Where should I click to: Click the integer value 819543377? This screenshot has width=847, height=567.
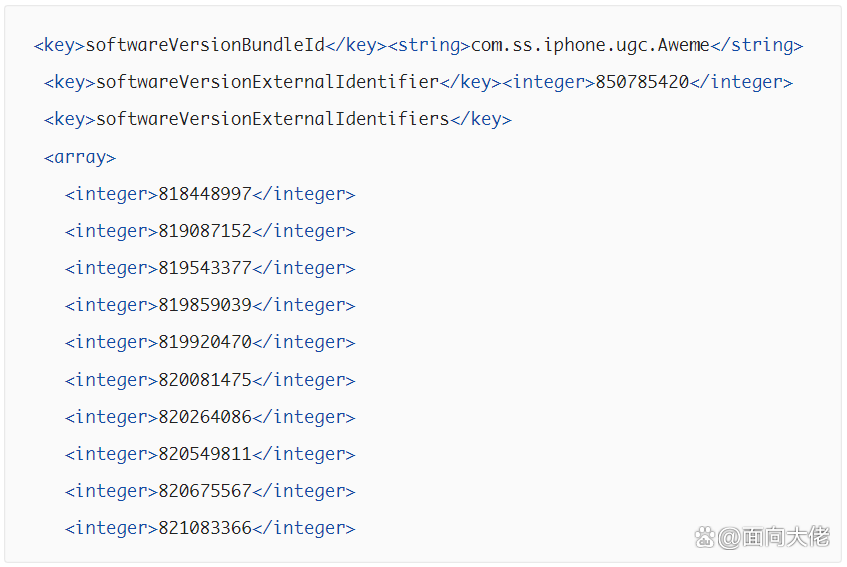click(x=205, y=268)
